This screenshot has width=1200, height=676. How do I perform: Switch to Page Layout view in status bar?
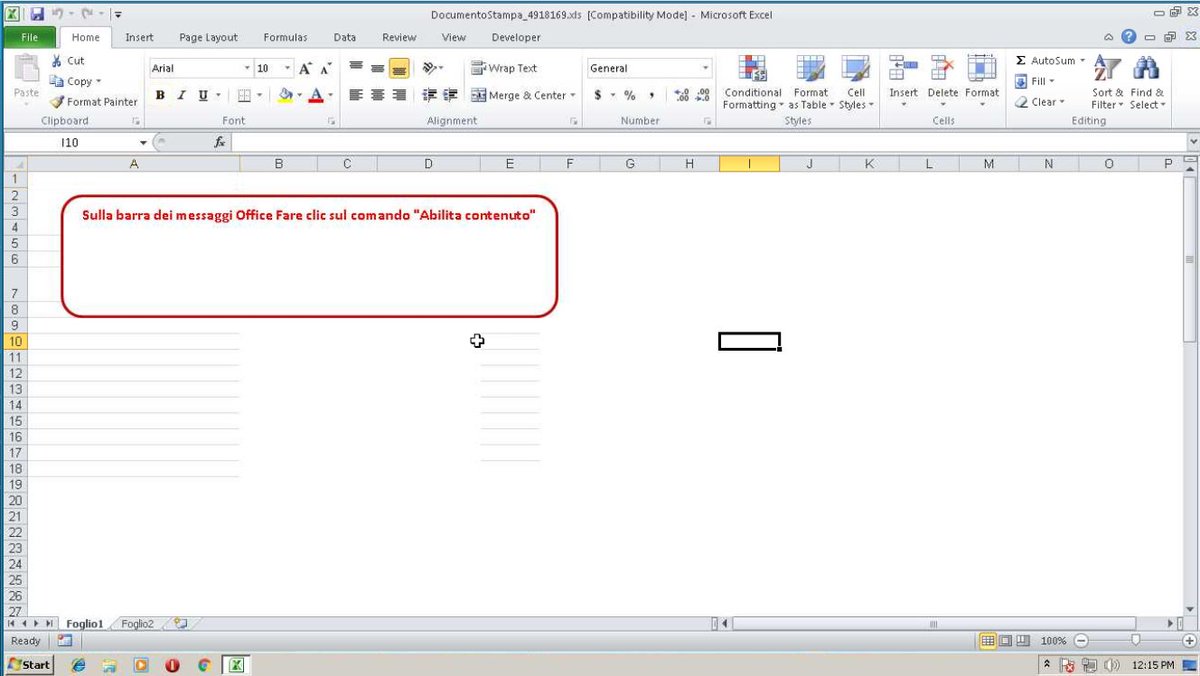coord(1006,640)
